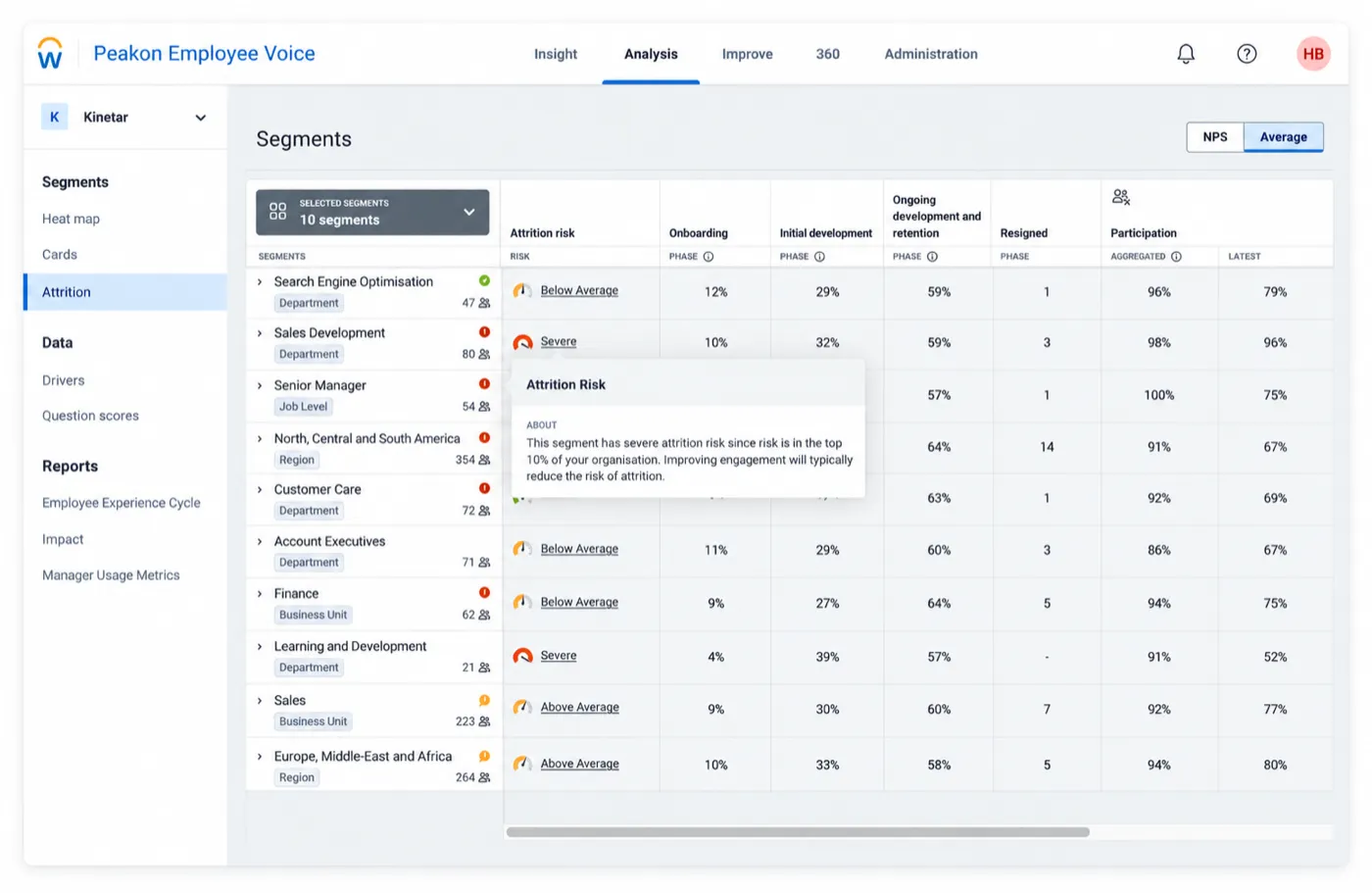Screen dimensions: 1372x893
Task: Open the Administration tab
Action: click(931, 54)
